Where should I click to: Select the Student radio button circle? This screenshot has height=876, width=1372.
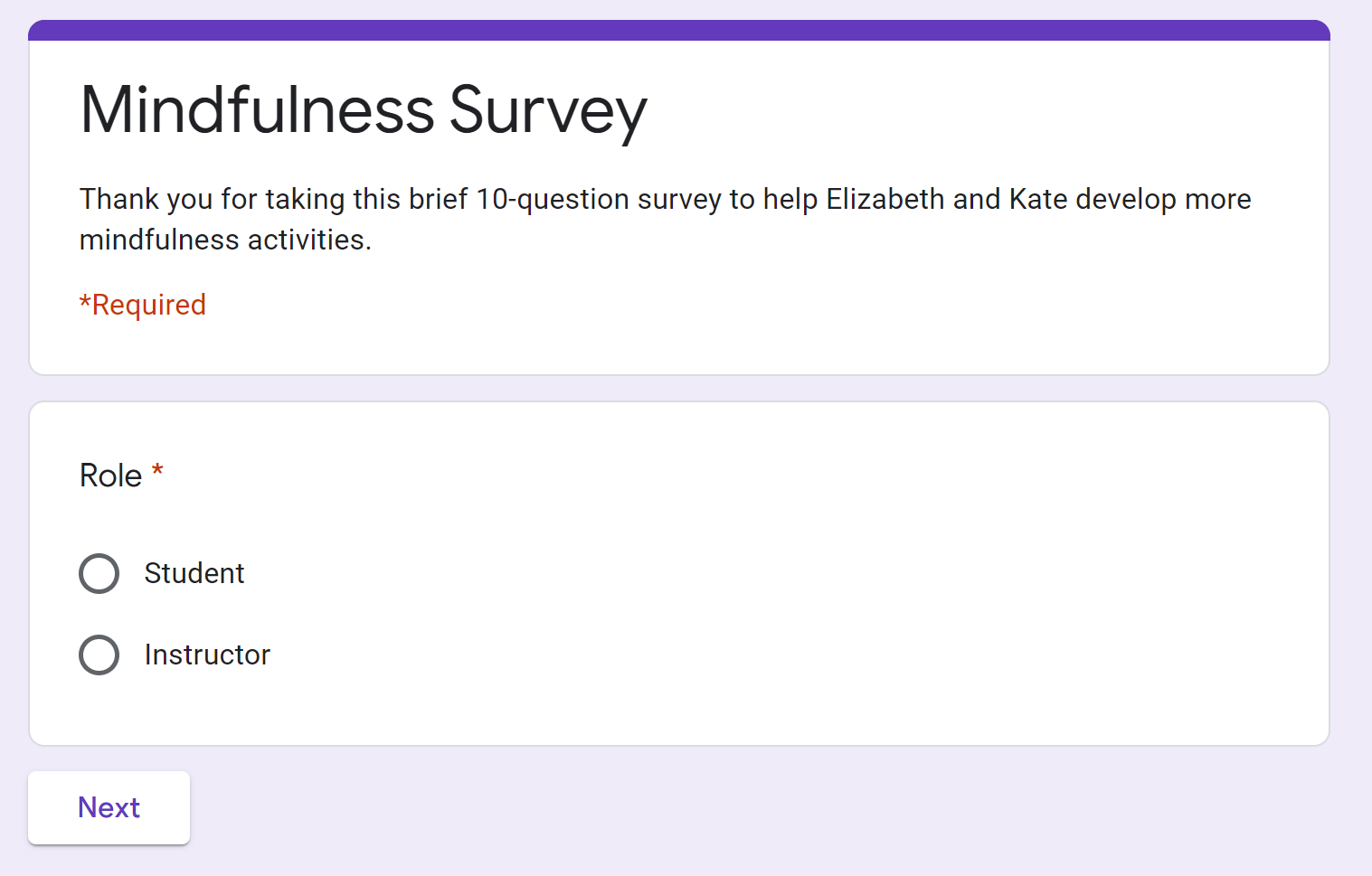pos(99,573)
